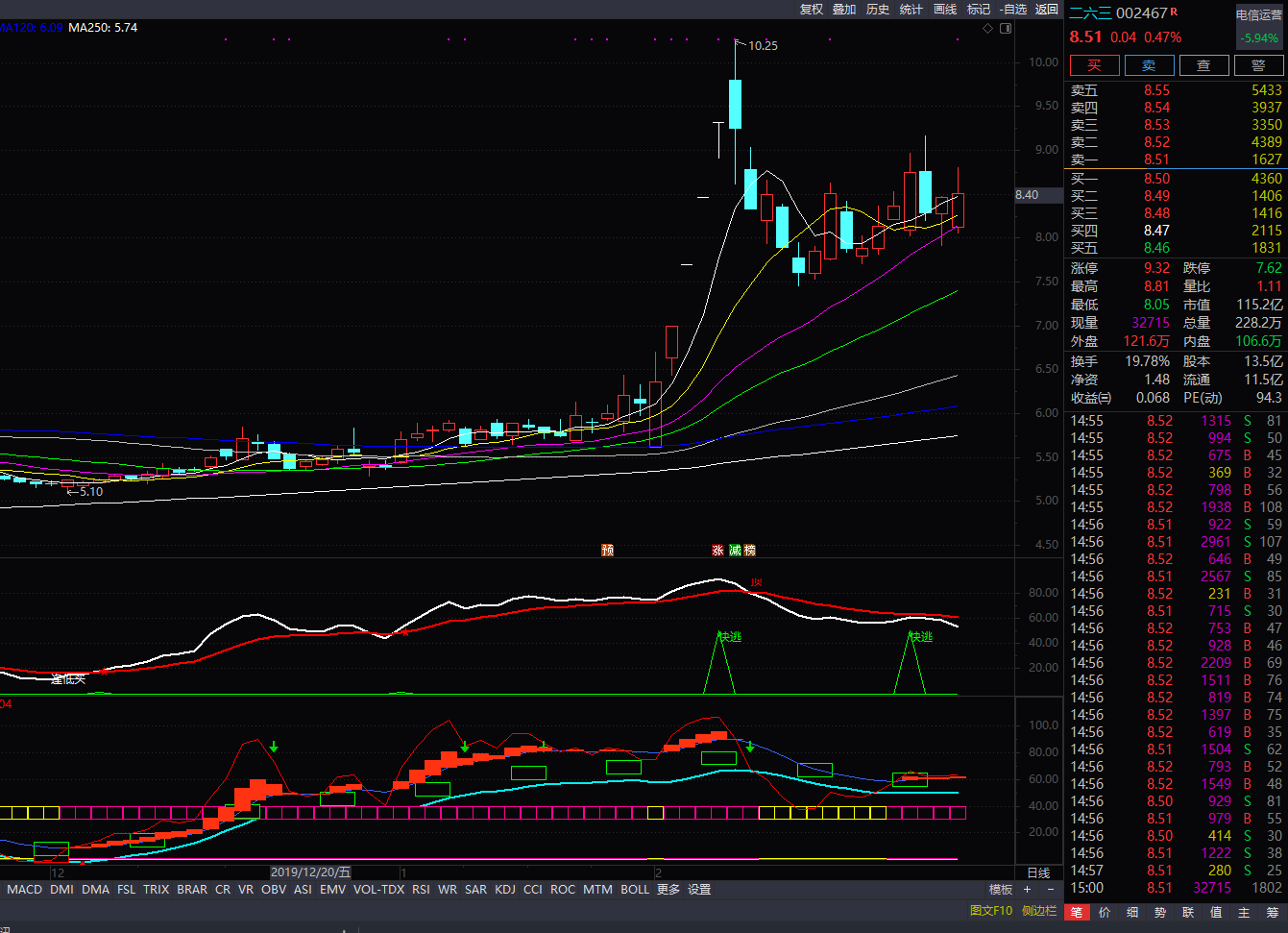
Task: Open the 叠加 overlay menu
Action: coord(844,9)
